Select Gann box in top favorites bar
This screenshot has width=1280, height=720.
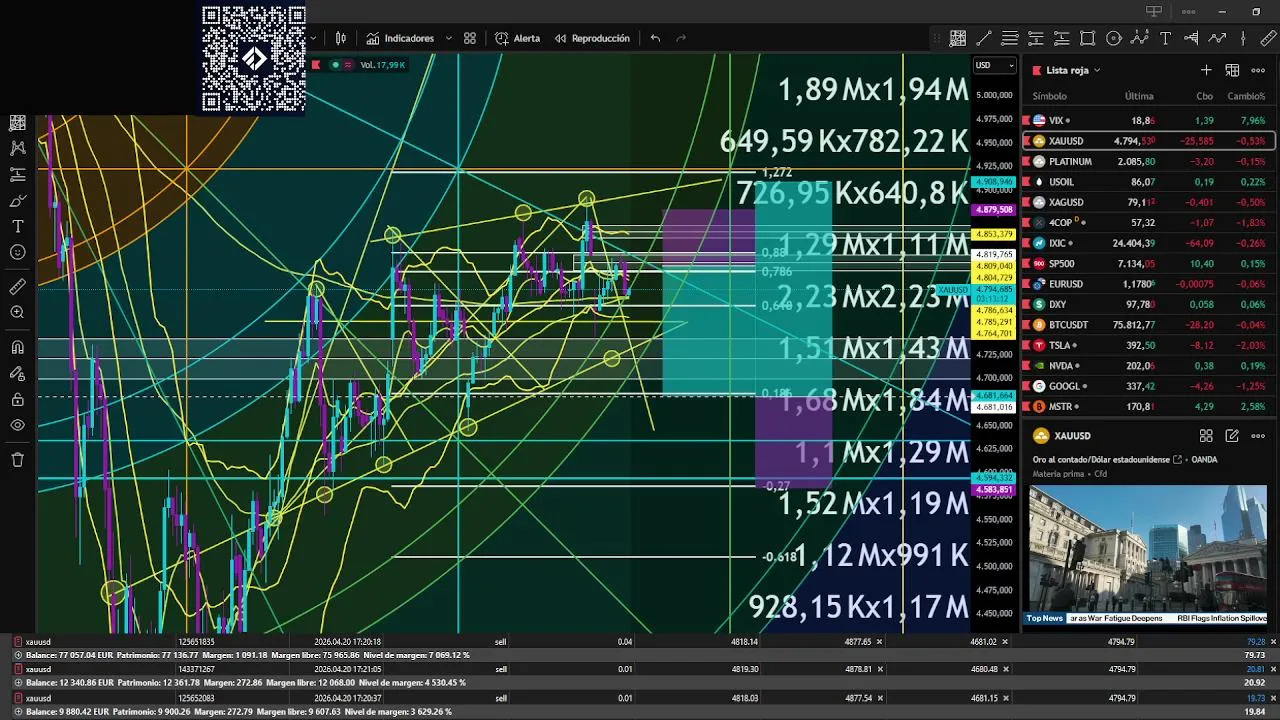958,38
